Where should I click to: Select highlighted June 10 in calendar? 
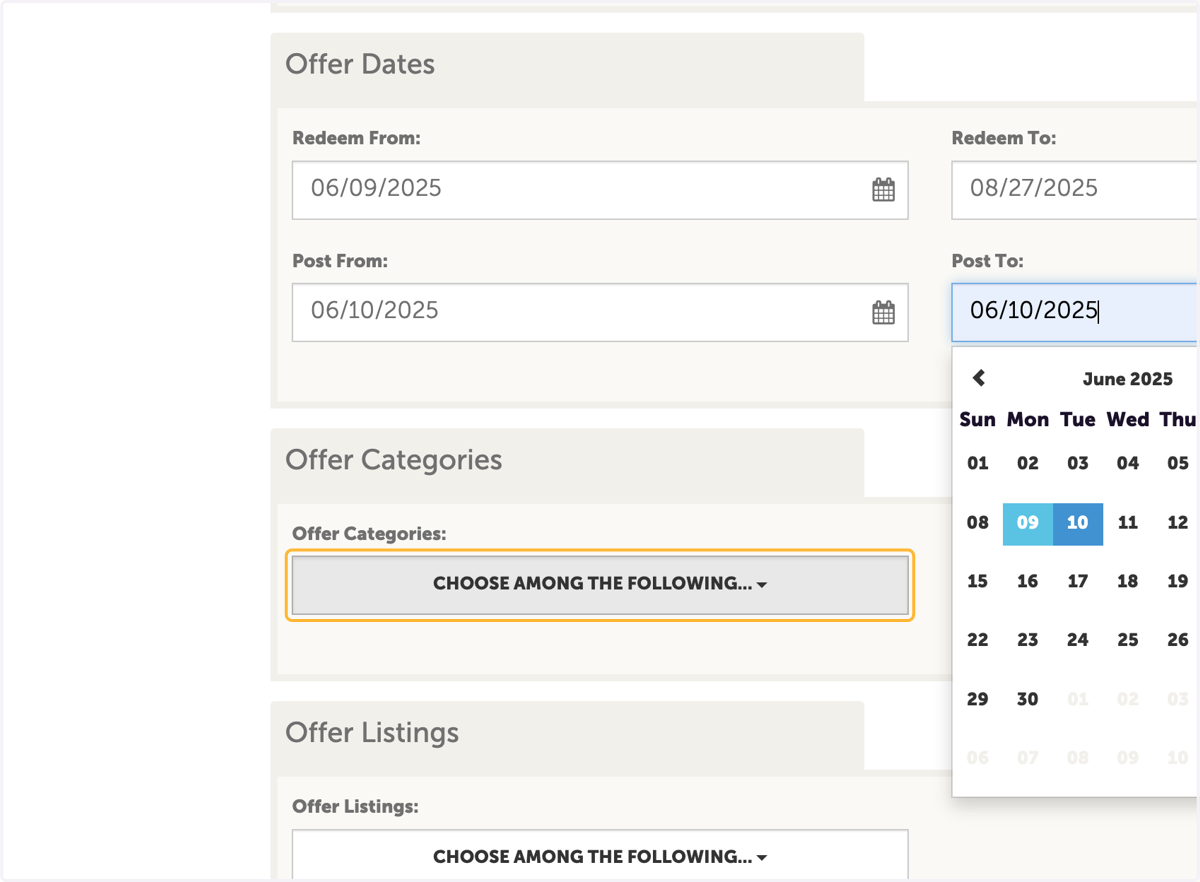point(1078,524)
